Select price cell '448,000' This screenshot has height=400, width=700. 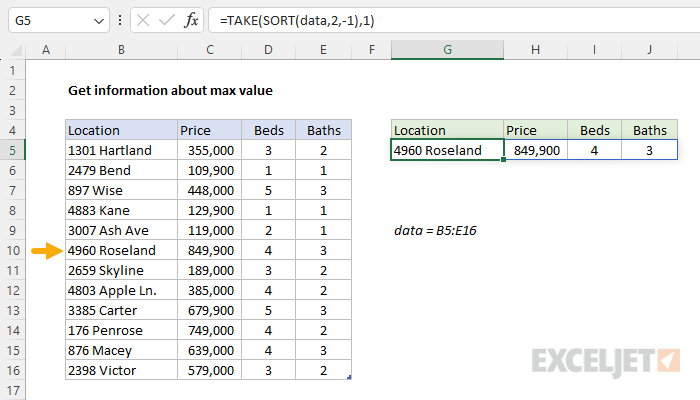click(209, 191)
